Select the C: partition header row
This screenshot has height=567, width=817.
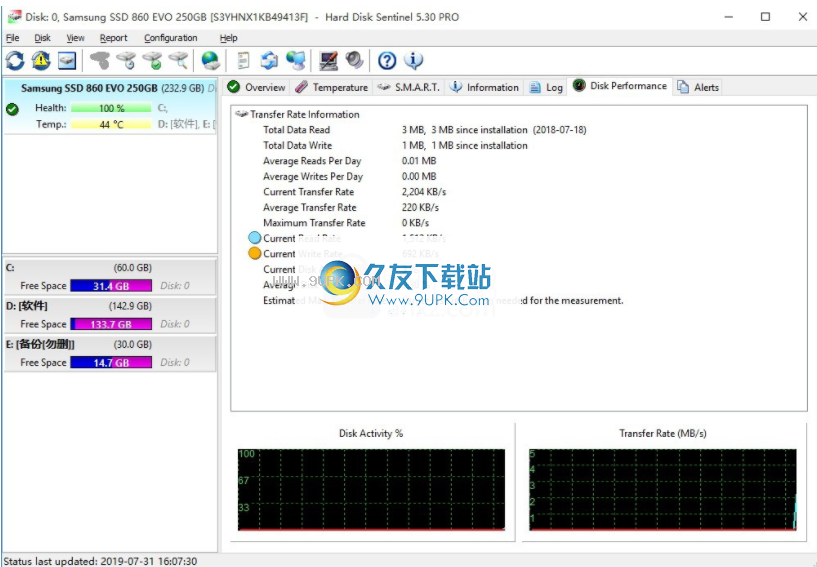coord(110,268)
